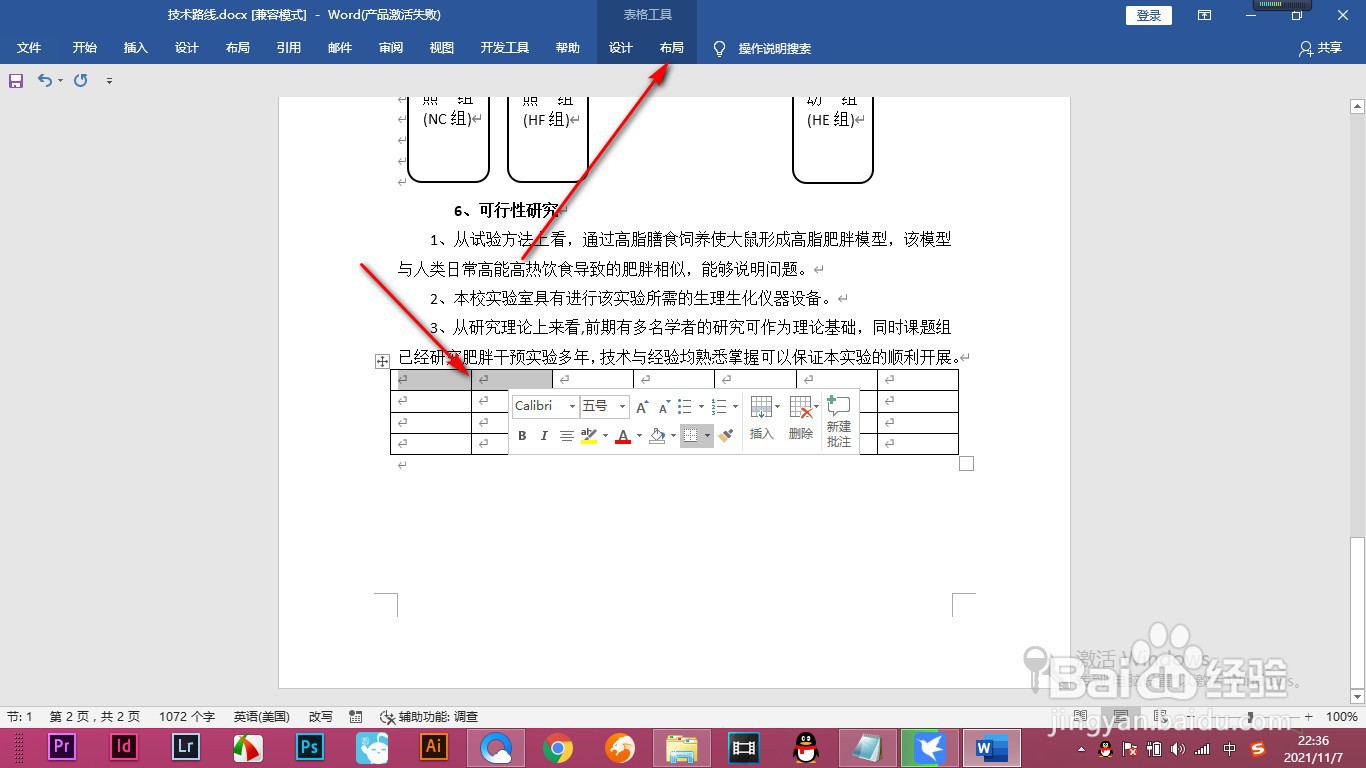Apply red font color
This screenshot has width=1366, height=768.
click(x=623, y=436)
